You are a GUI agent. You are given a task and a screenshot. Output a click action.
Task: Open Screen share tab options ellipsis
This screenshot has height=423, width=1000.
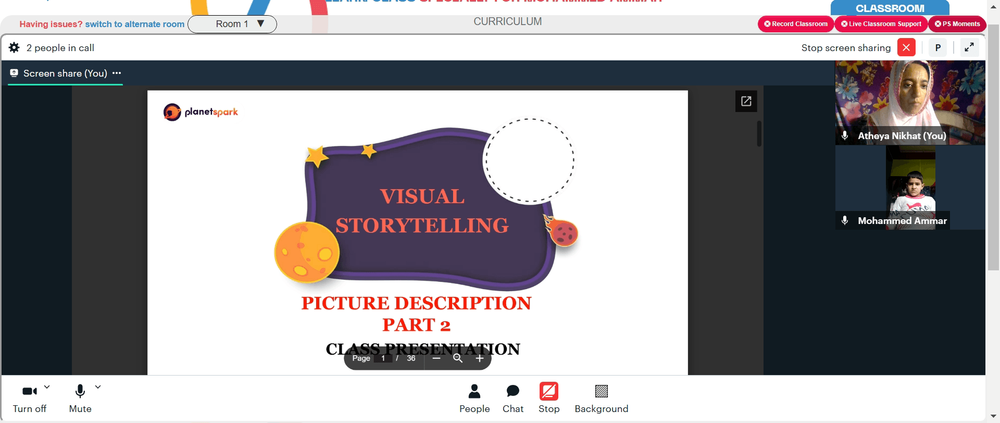pyautogui.click(x=117, y=73)
